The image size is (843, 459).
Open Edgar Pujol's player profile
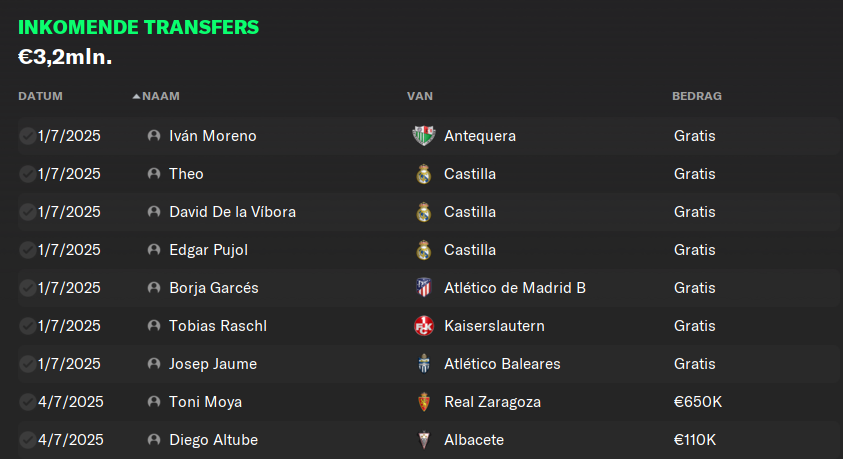click(209, 250)
